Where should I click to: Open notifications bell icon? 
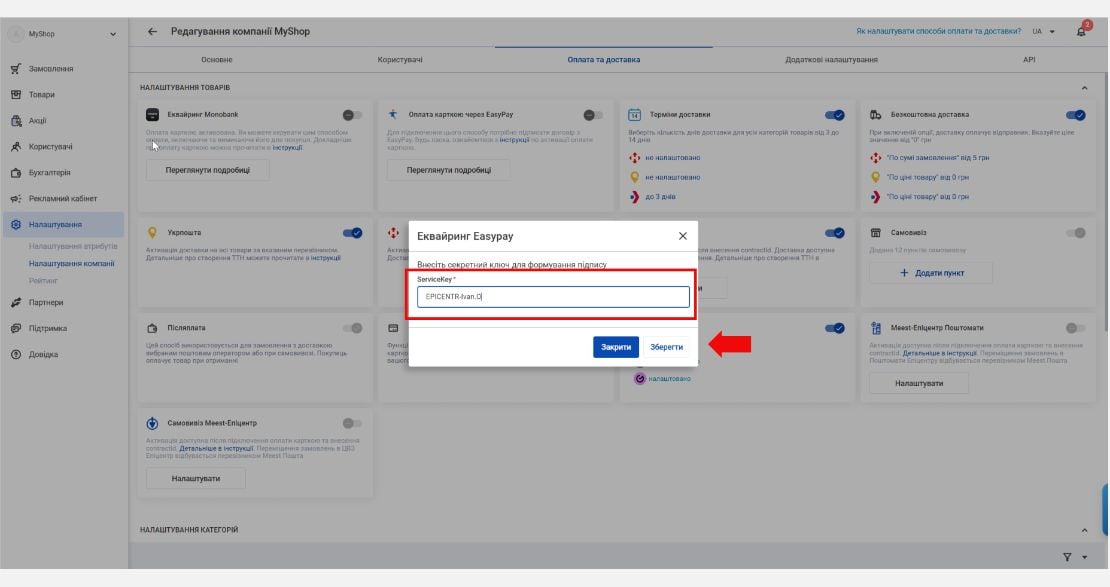point(1081,31)
